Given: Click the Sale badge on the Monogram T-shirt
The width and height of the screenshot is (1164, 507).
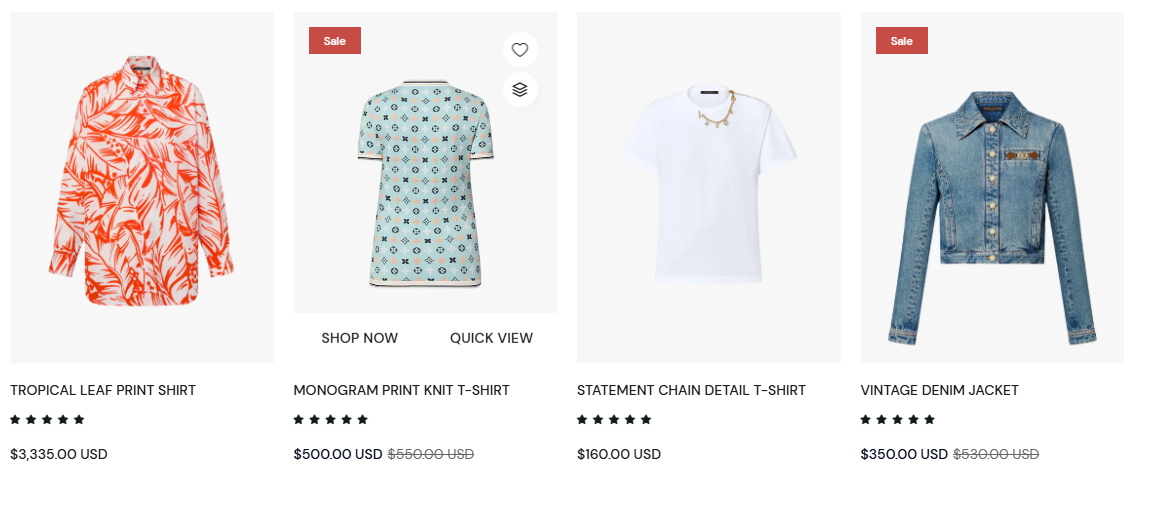Looking at the screenshot, I should click(x=335, y=41).
